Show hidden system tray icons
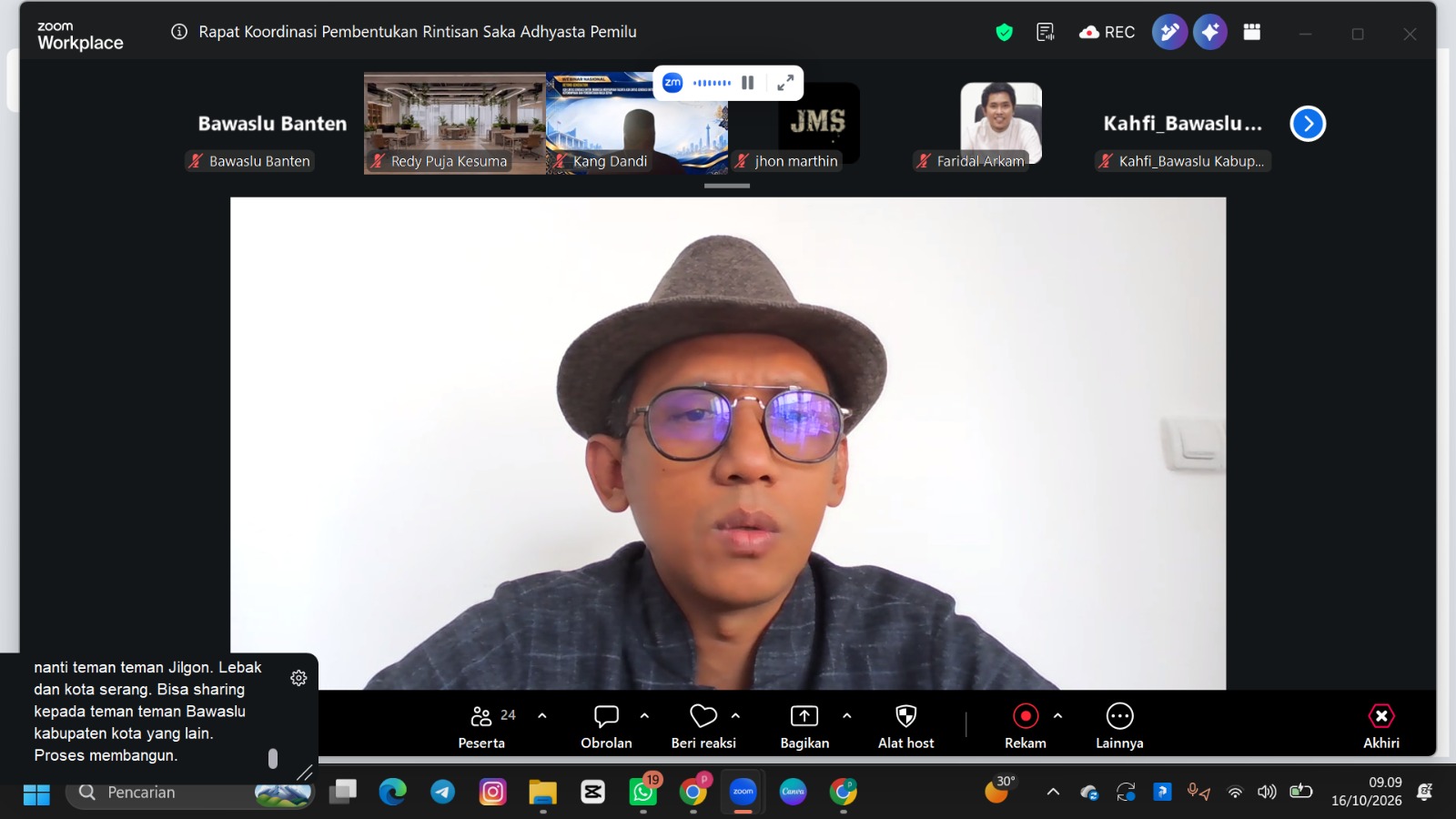Viewport: 1456px width, 819px height. (1053, 793)
